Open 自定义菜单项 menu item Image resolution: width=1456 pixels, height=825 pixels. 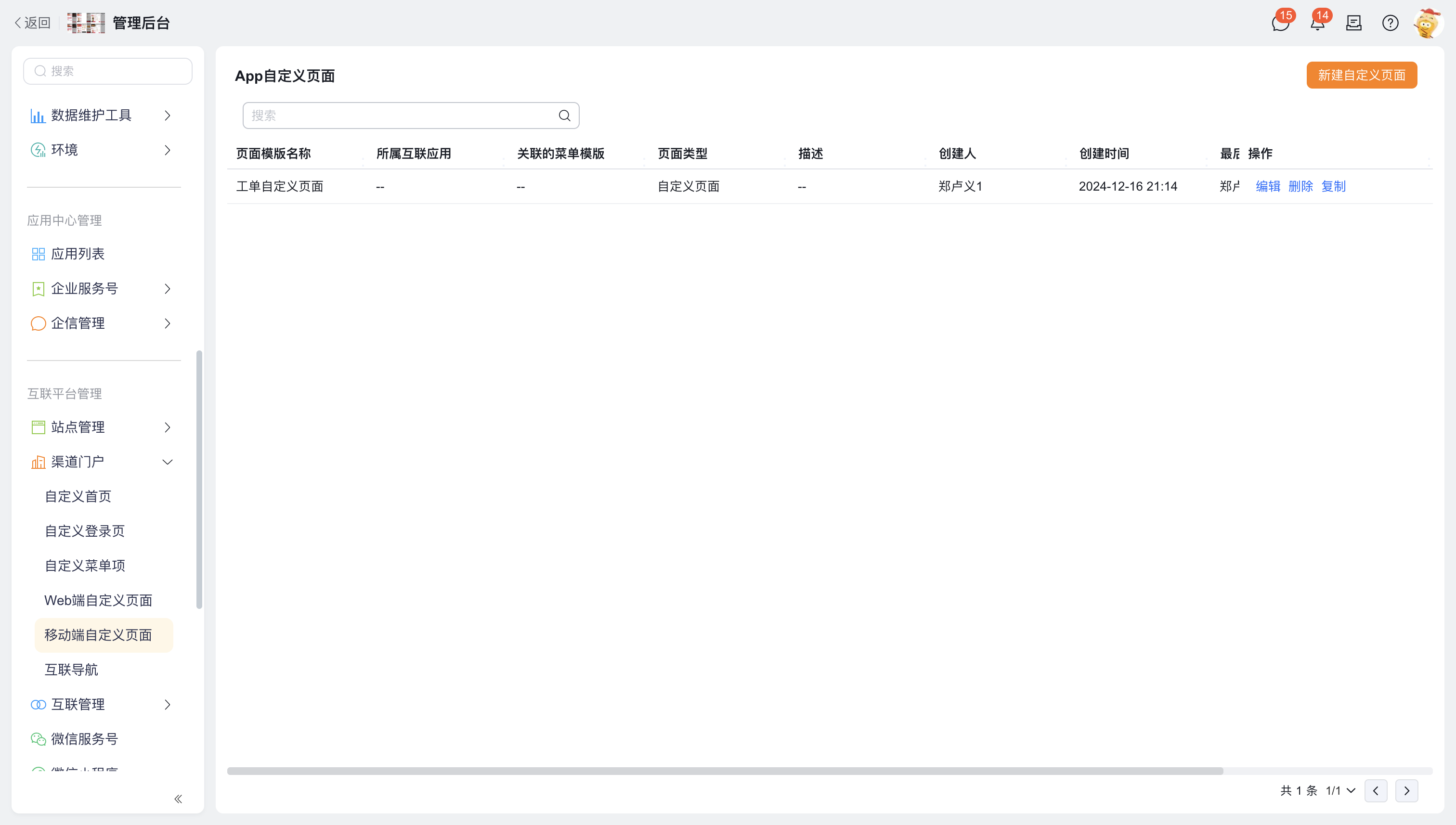(84, 566)
